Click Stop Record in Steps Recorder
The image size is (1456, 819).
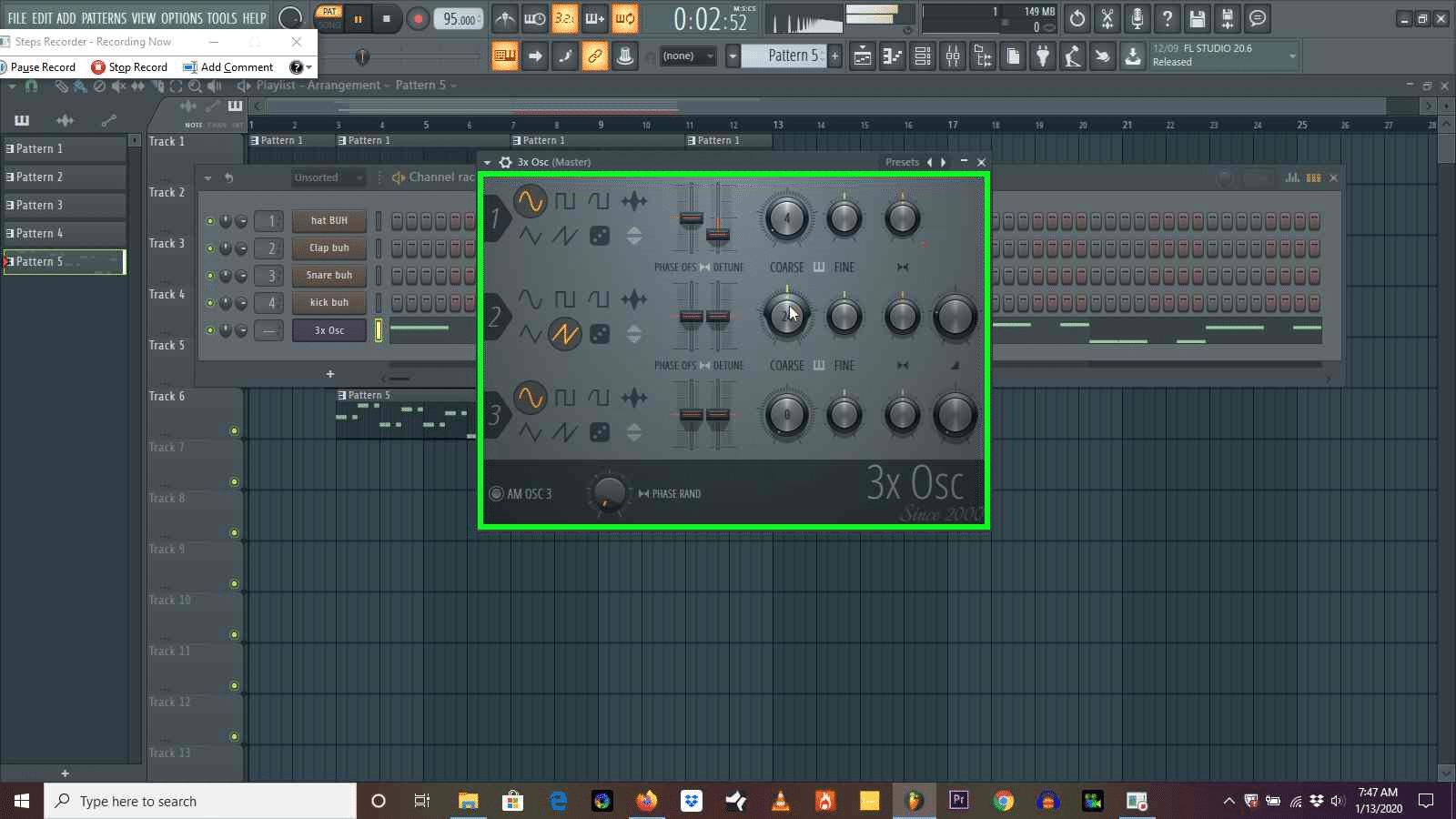[129, 67]
